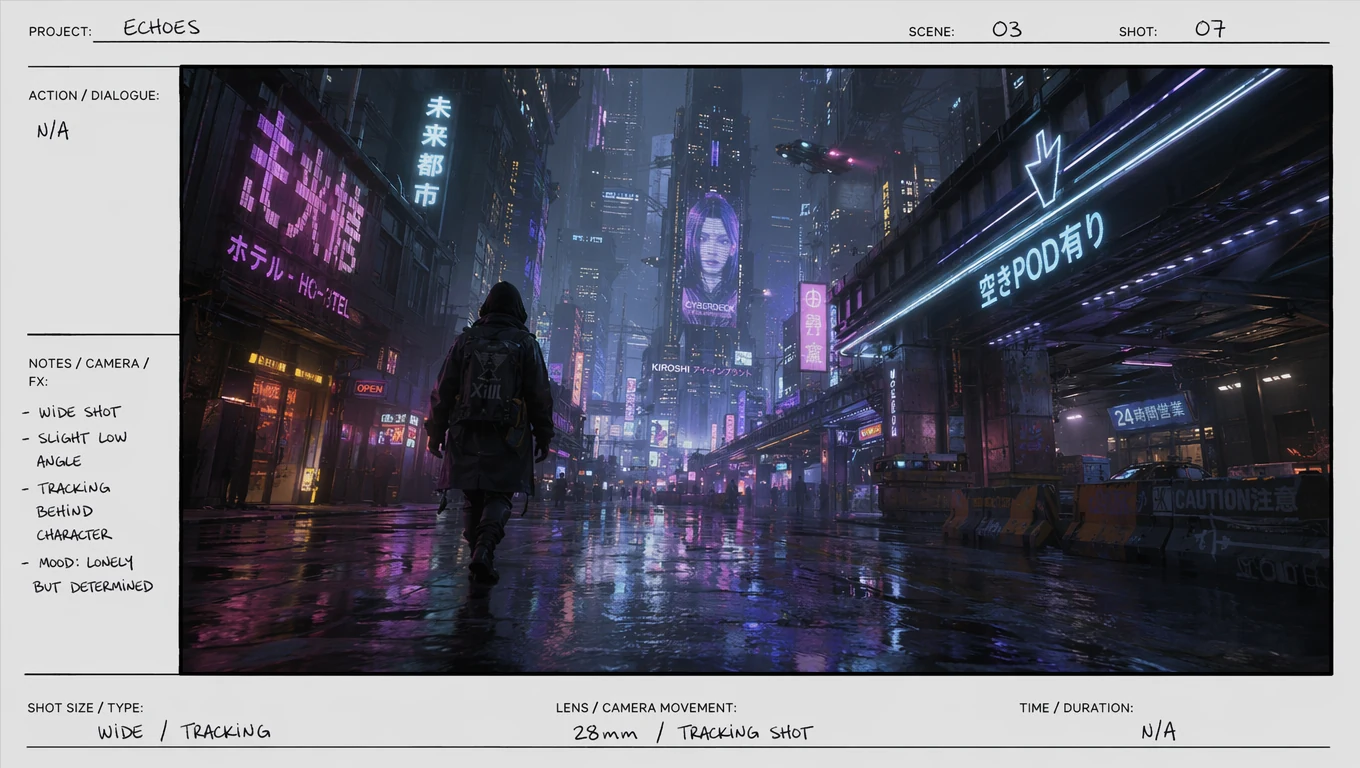Click the 28mm / TRACKING SHOT value
Screen dimensions: 1360x768
(693, 733)
